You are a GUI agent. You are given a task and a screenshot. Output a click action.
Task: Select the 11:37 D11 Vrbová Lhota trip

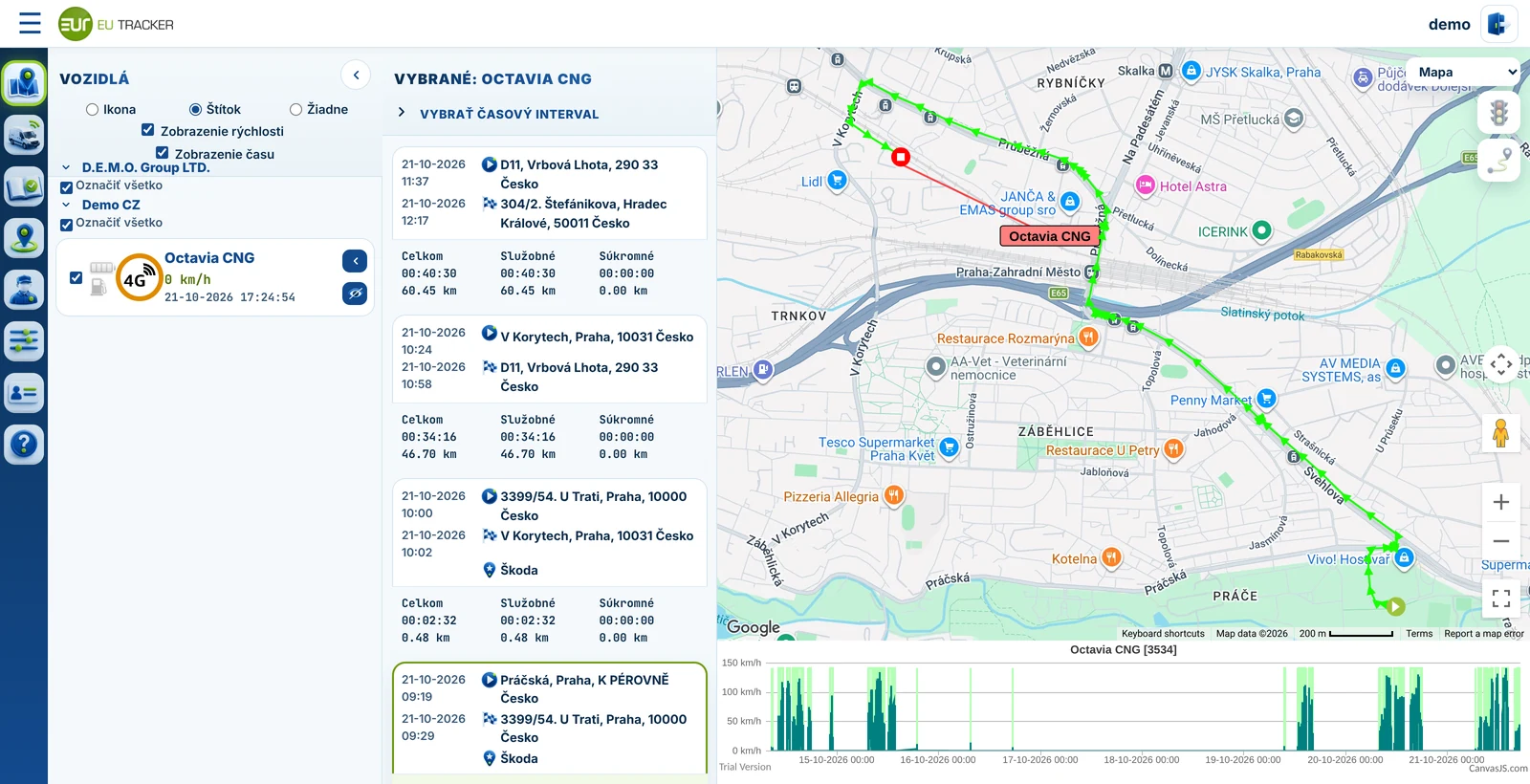coord(550,193)
